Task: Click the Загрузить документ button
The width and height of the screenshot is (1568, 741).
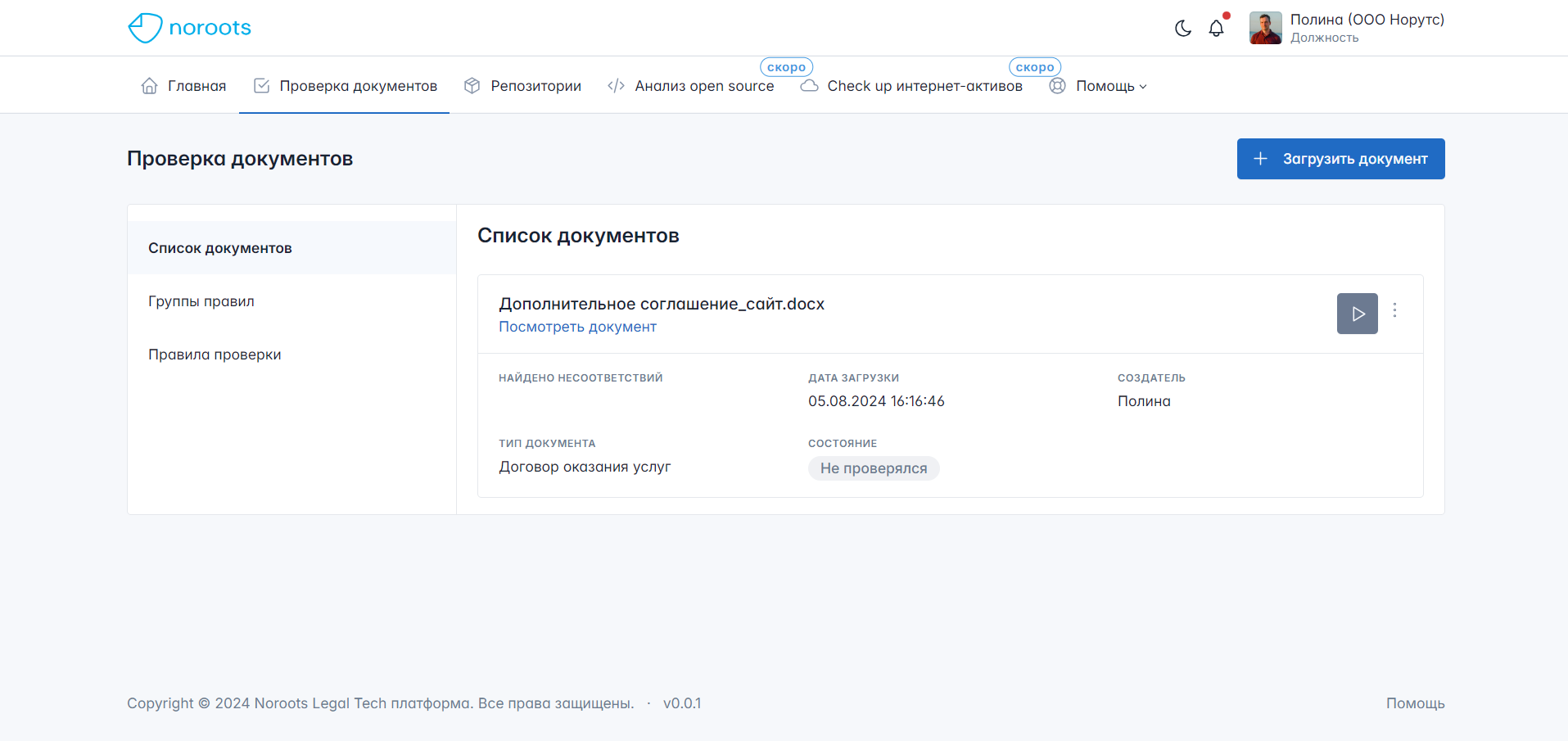Action: coord(1340,159)
